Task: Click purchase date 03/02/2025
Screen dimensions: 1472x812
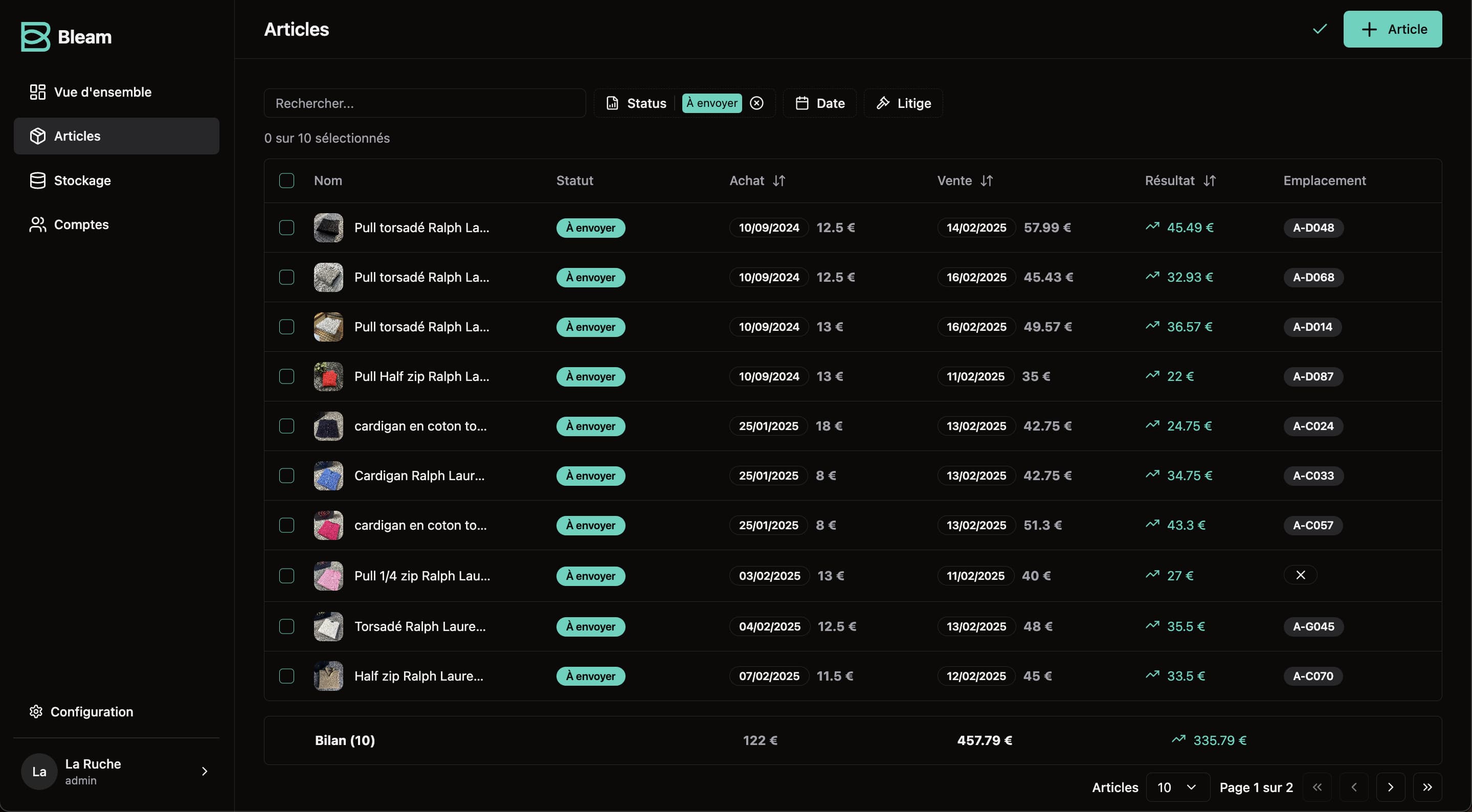Action: pyautogui.click(x=769, y=576)
